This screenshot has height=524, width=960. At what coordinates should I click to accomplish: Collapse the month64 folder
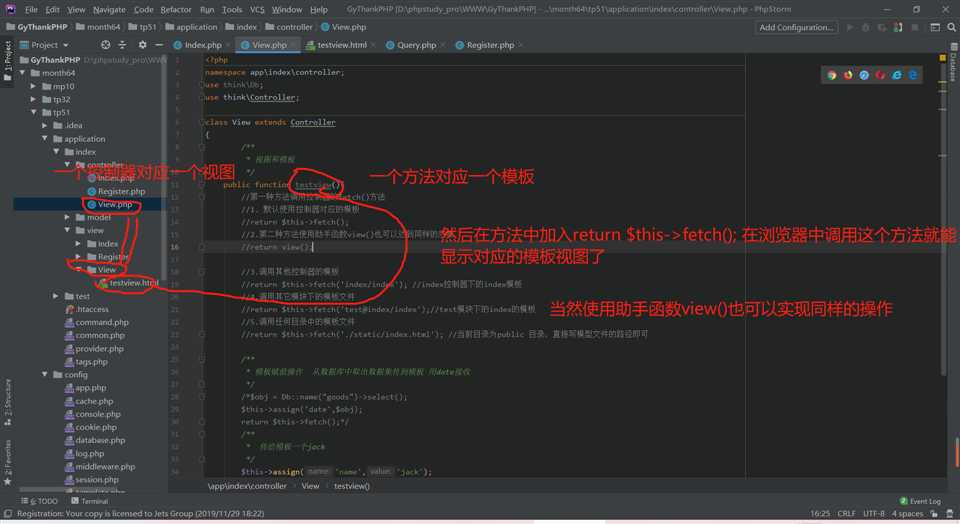tap(22, 73)
